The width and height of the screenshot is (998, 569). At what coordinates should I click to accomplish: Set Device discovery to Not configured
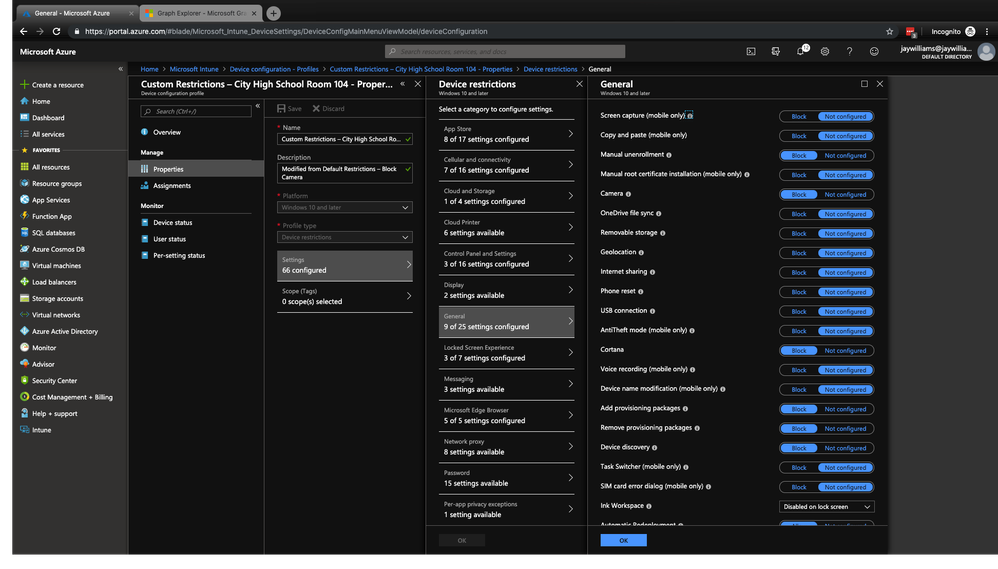point(845,448)
